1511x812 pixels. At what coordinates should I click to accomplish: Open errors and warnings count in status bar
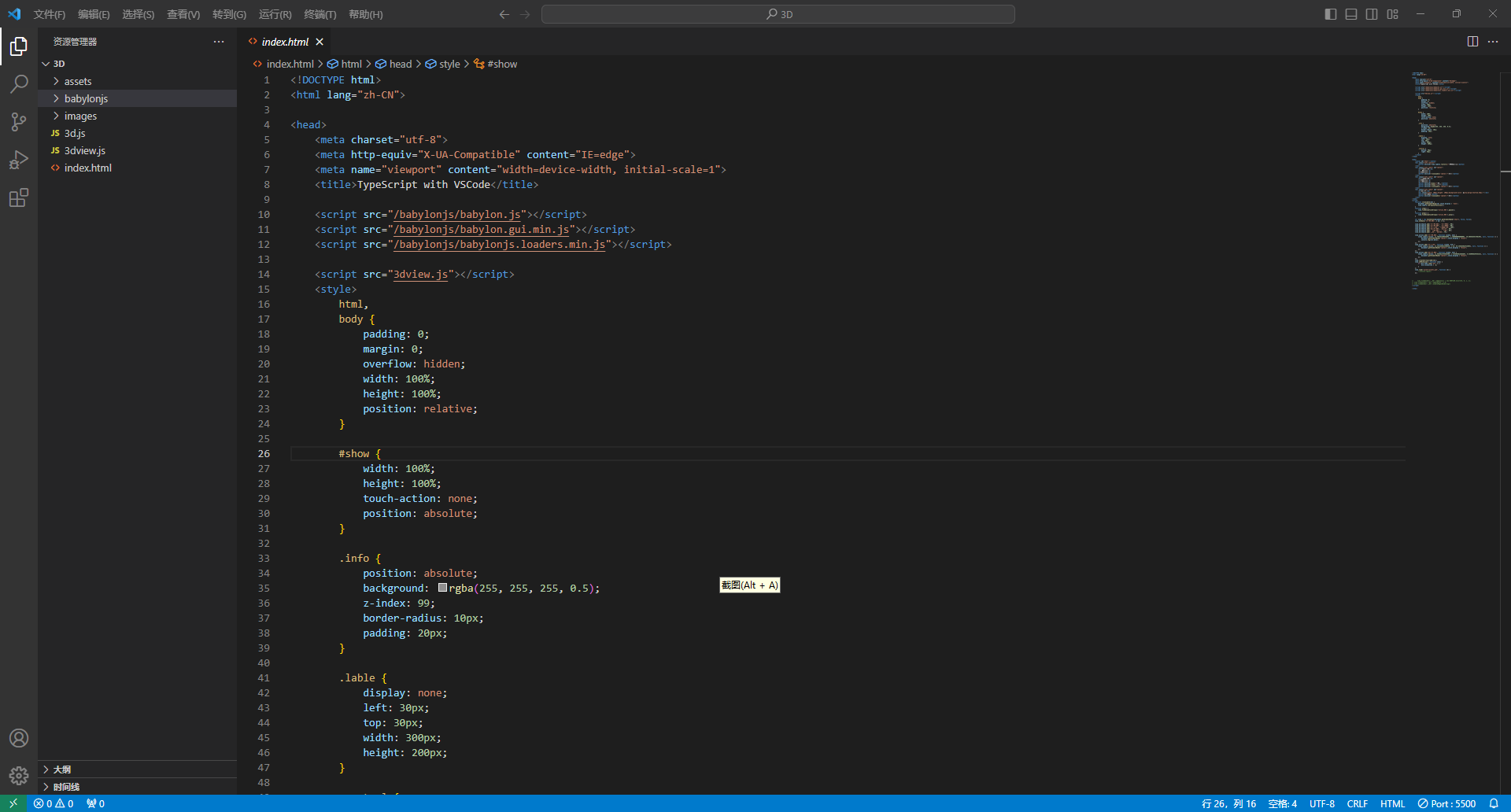(54, 803)
